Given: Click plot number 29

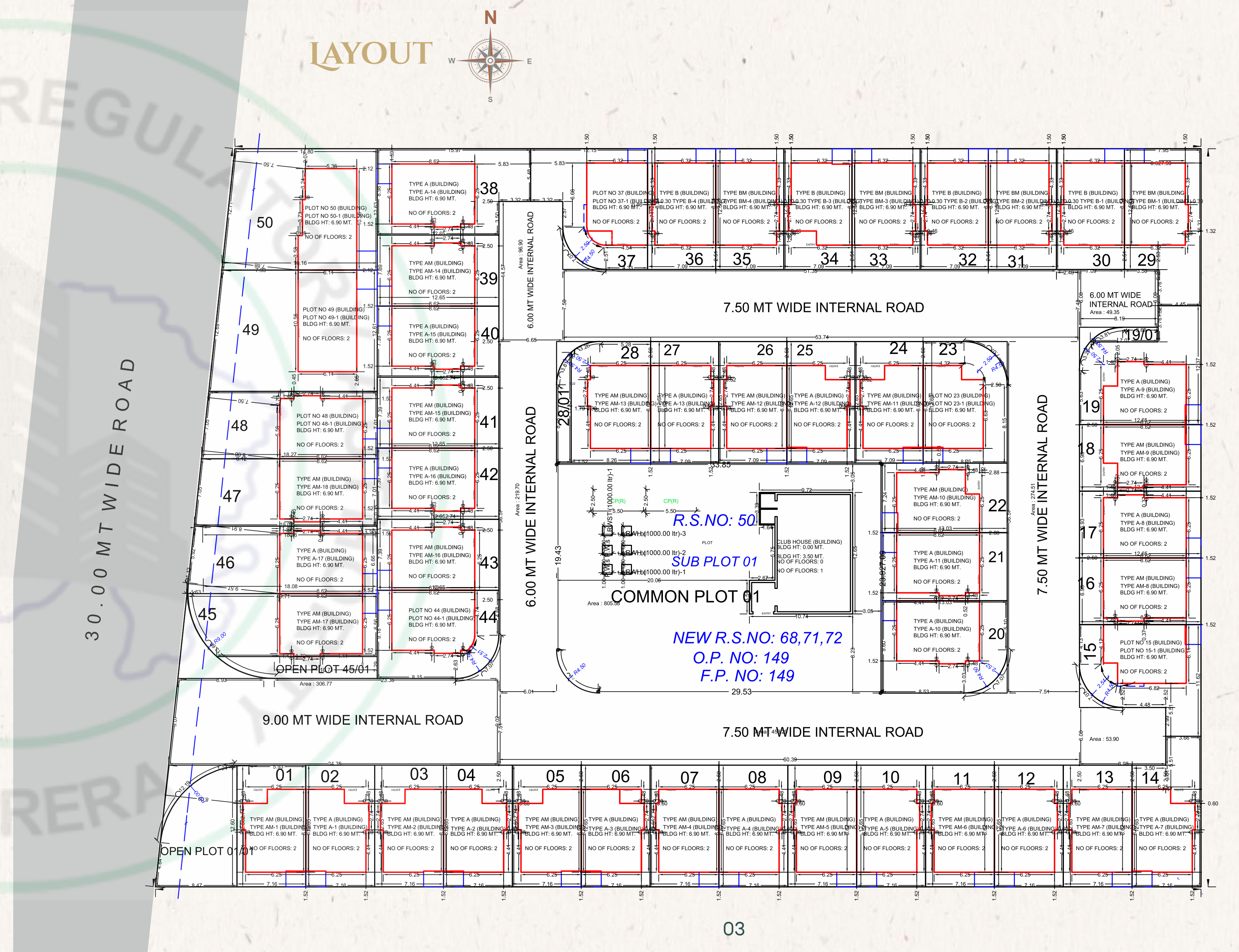Looking at the screenshot, I should [1147, 260].
